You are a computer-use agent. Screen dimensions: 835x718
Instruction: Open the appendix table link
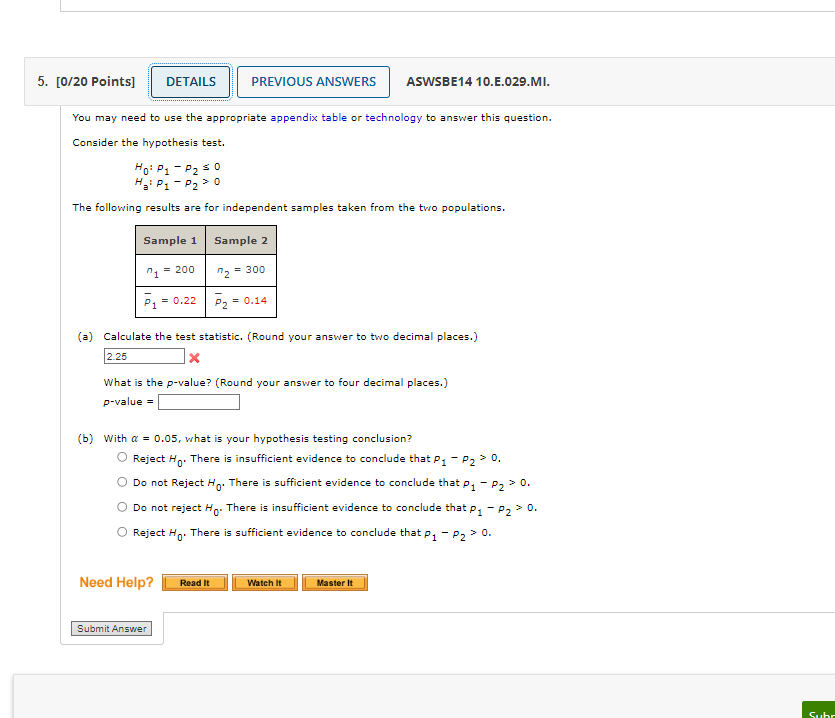point(308,118)
